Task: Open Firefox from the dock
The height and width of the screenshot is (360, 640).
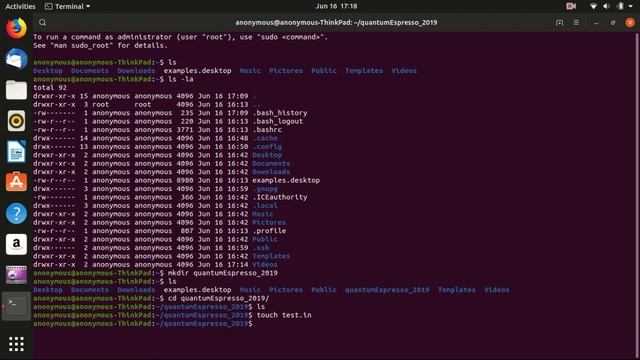Action: (16, 28)
